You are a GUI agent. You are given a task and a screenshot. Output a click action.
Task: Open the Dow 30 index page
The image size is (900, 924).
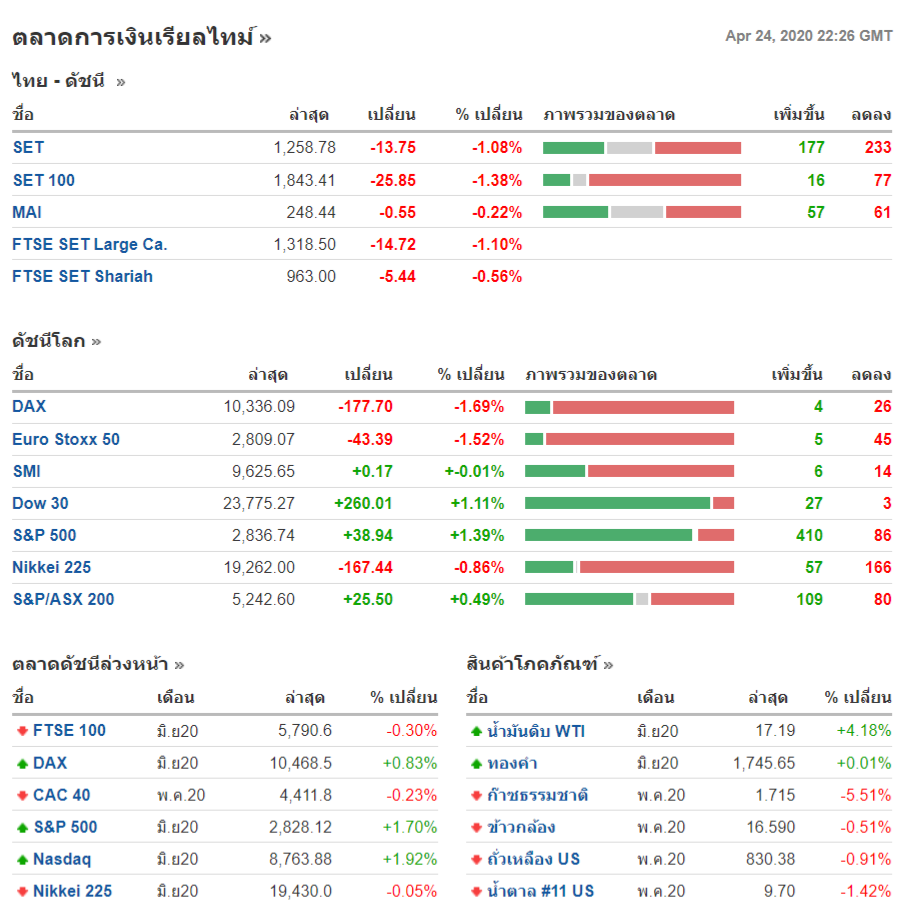click(40, 503)
